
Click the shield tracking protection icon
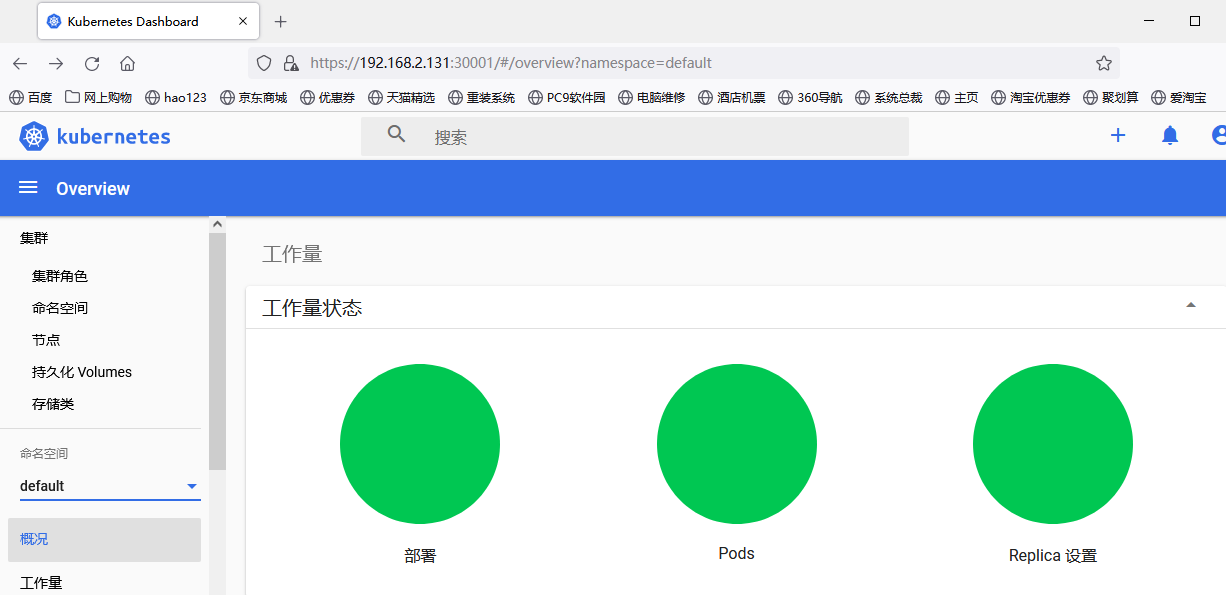tap(264, 63)
